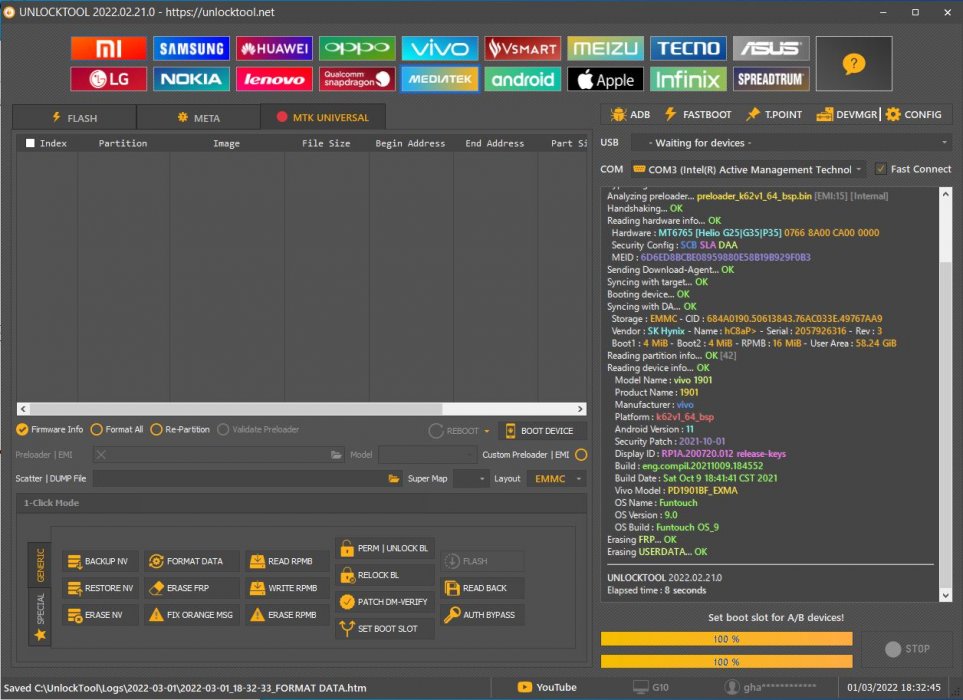Viewport: 963px width, 700px height.
Task: Click the AUTH BYPASS button
Action: (x=482, y=615)
